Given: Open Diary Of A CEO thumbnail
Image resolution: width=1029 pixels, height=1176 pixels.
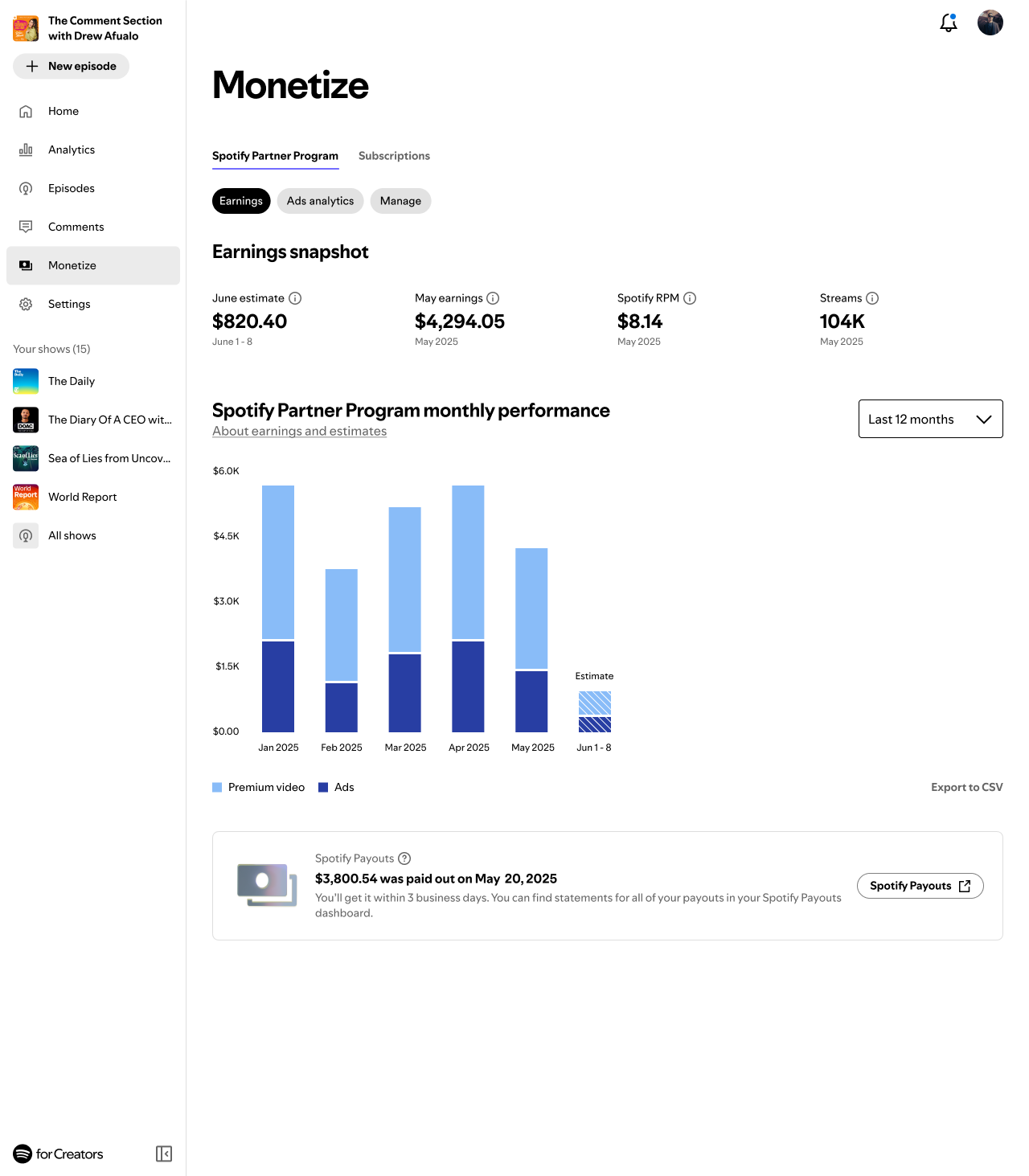Looking at the screenshot, I should [x=26, y=420].
